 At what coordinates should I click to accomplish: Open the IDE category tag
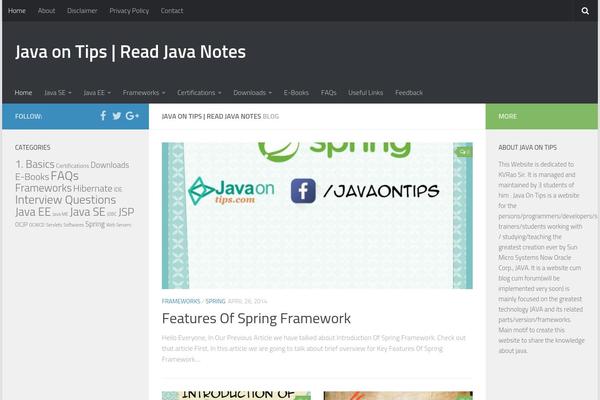pos(118,189)
